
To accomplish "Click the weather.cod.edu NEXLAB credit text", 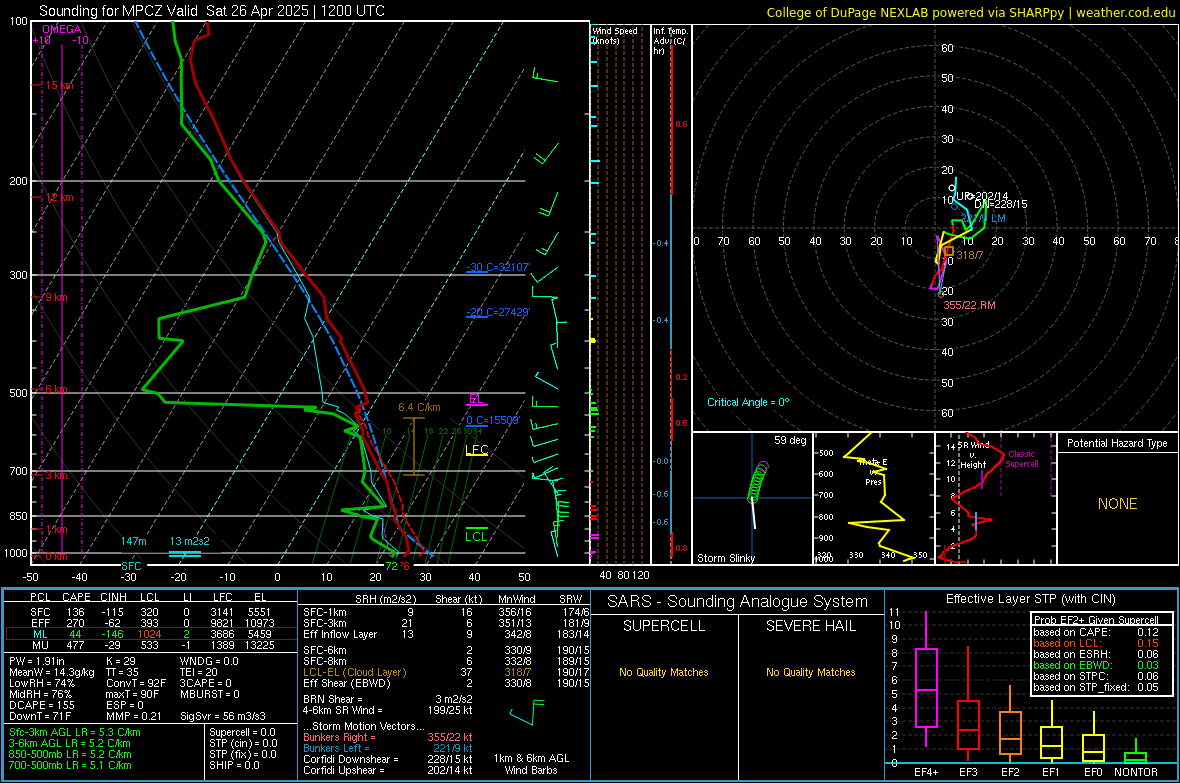I will 970,12.
